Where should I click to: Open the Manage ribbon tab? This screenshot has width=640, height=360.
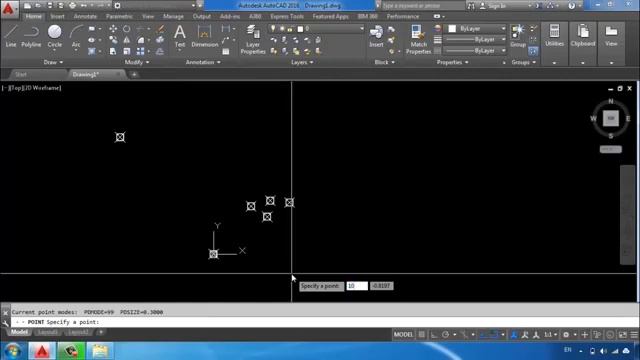(x=173, y=16)
